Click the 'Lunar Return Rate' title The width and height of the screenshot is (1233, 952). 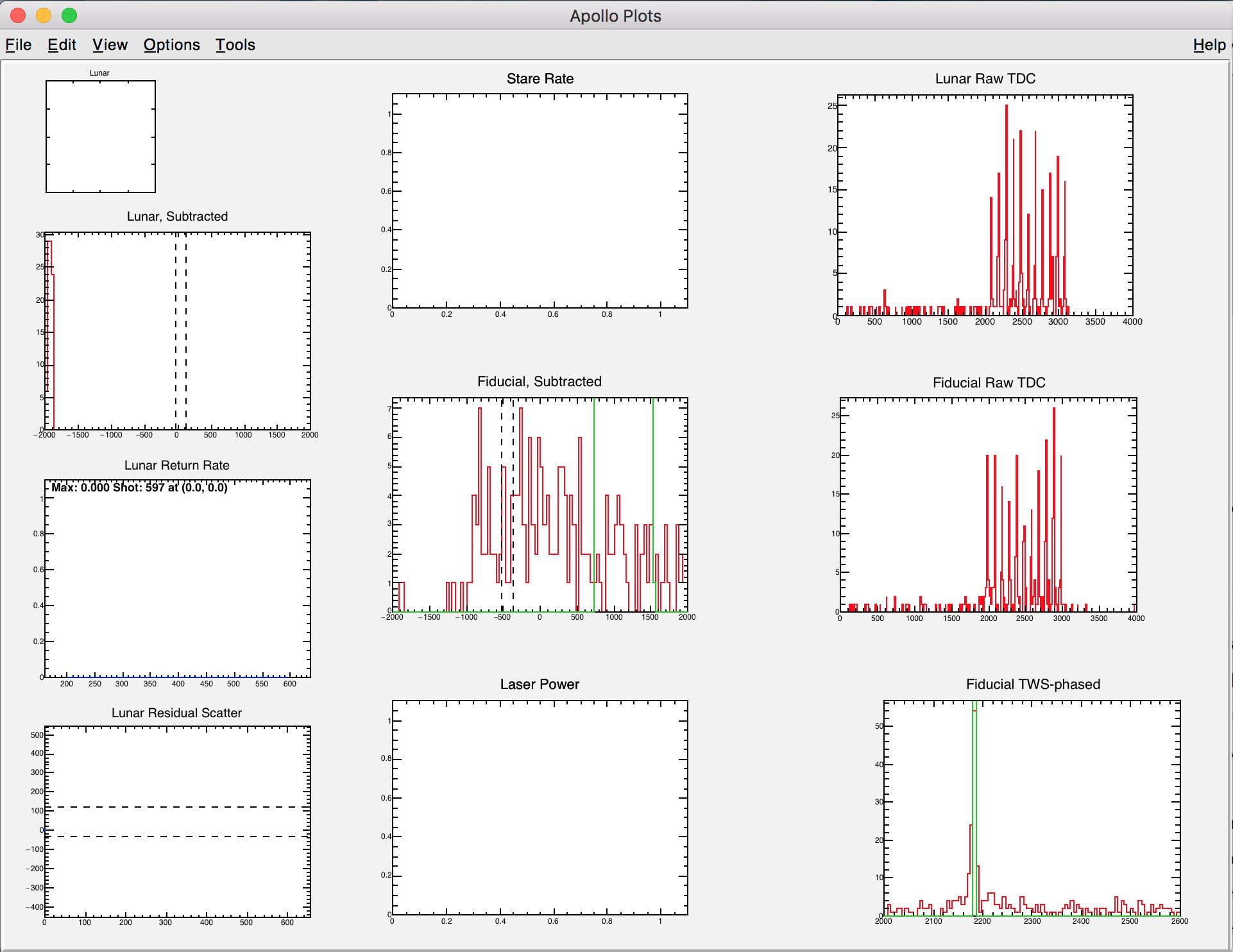(177, 465)
